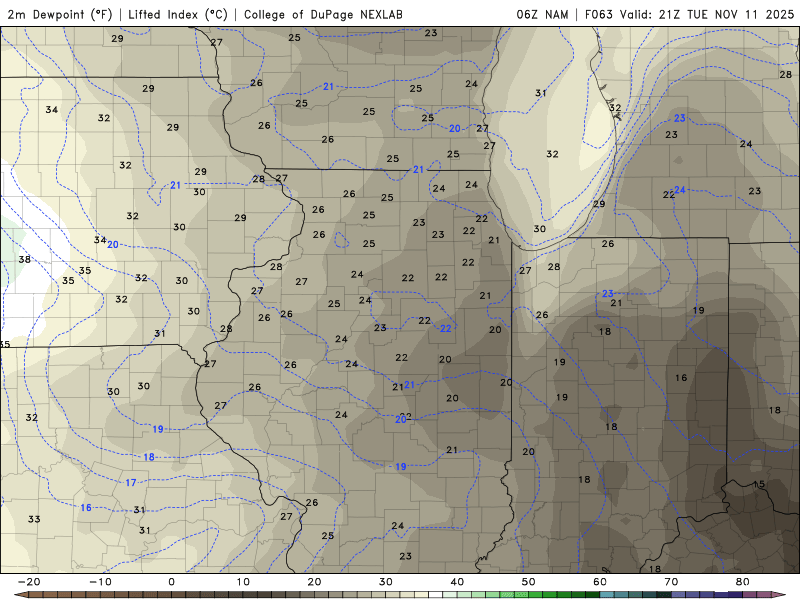Click the "40" colorbar label
Screen dimensions: 800x600
click(x=457, y=582)
